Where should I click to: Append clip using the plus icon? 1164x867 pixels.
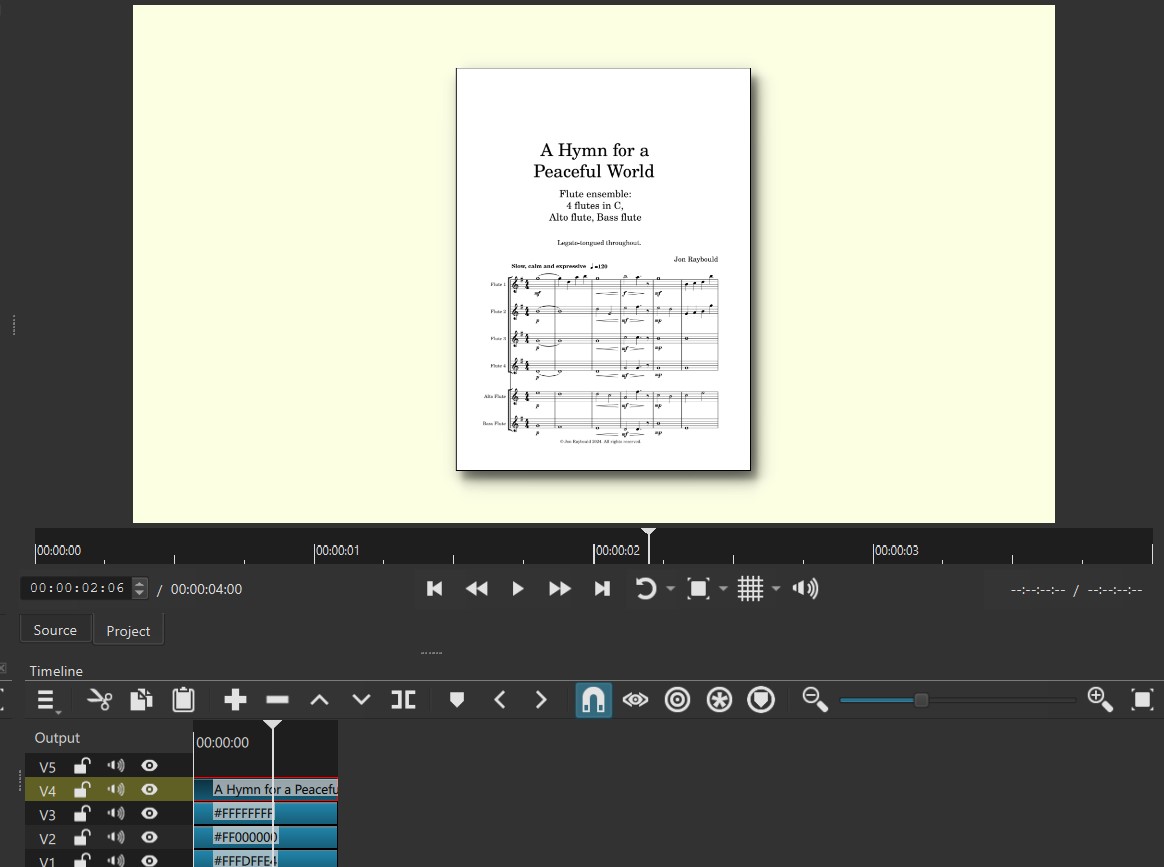point(235,700)
